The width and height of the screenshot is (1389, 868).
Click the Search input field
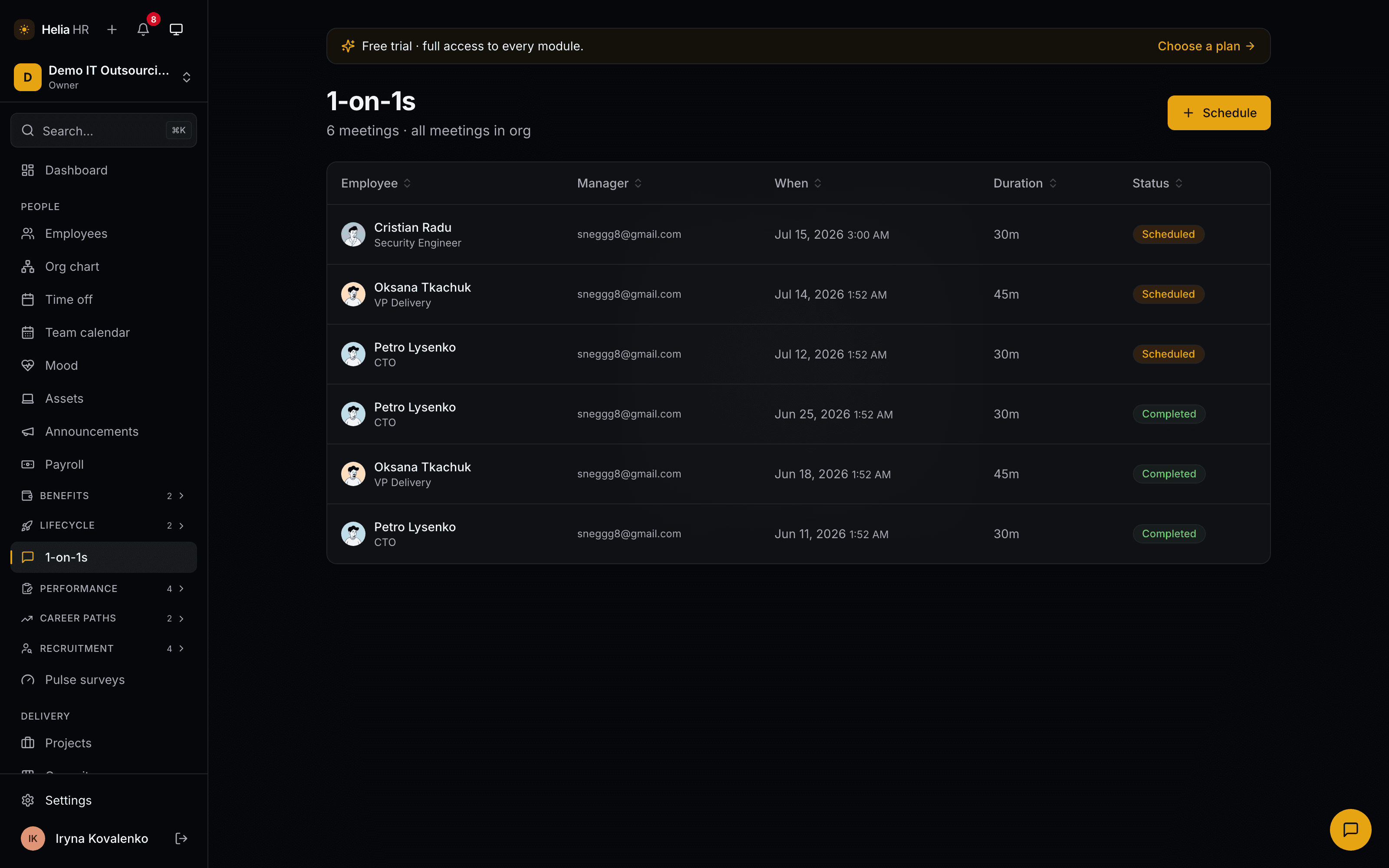[x=103, y=130]
